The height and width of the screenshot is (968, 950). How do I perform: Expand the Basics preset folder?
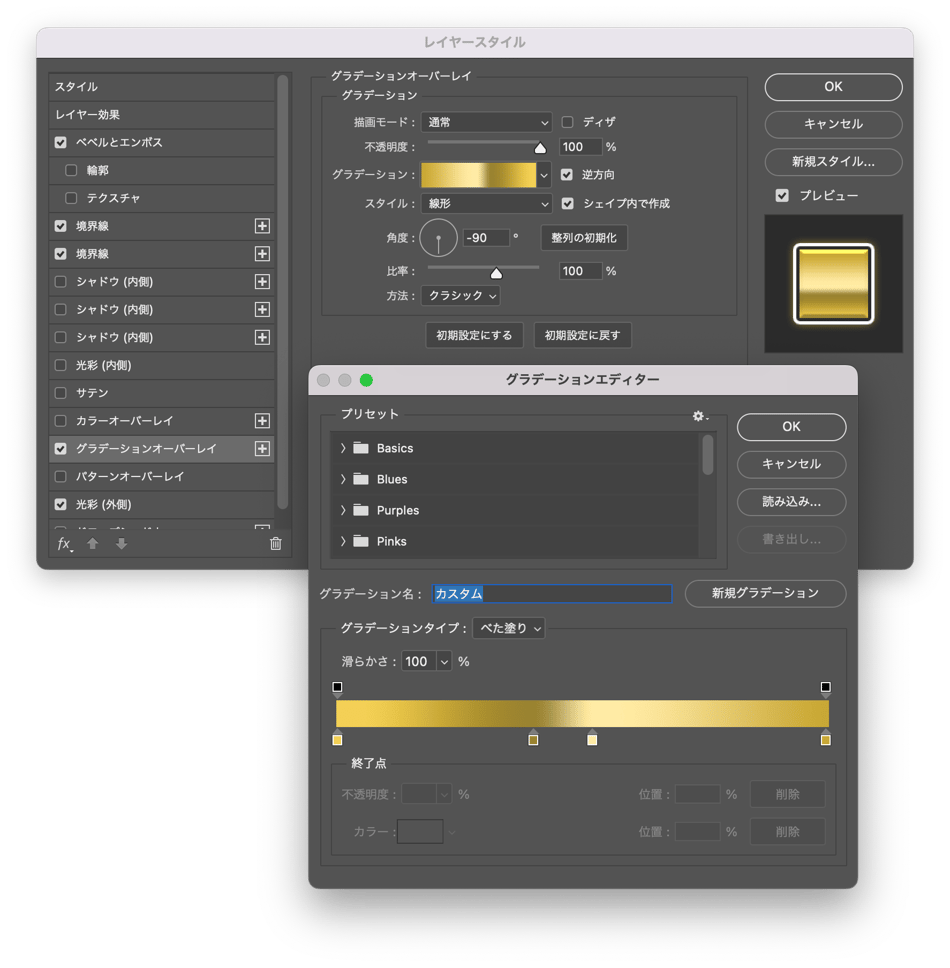click(343, 448)
